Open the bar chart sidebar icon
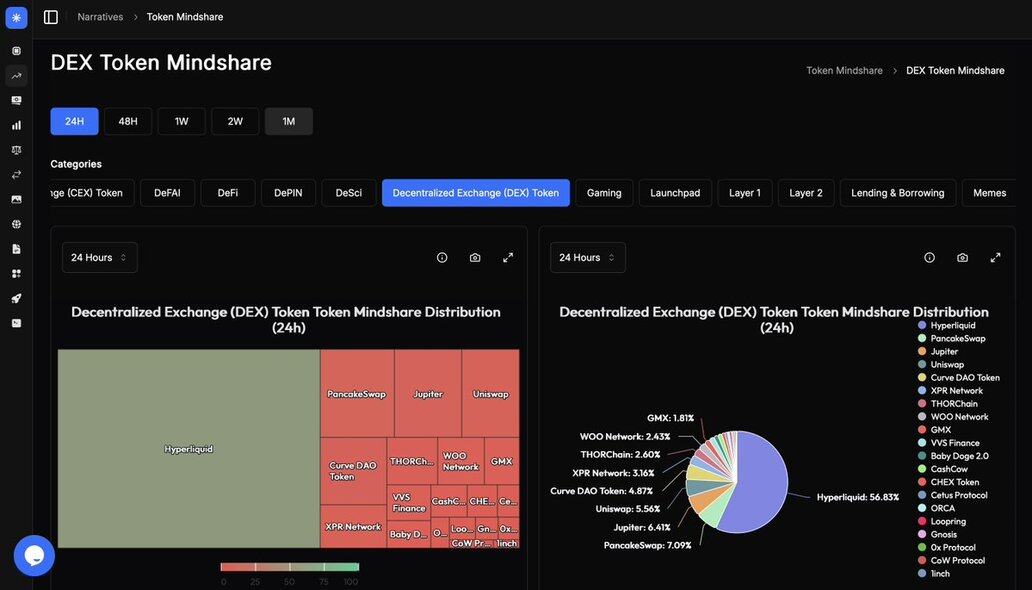 (16, 125)
